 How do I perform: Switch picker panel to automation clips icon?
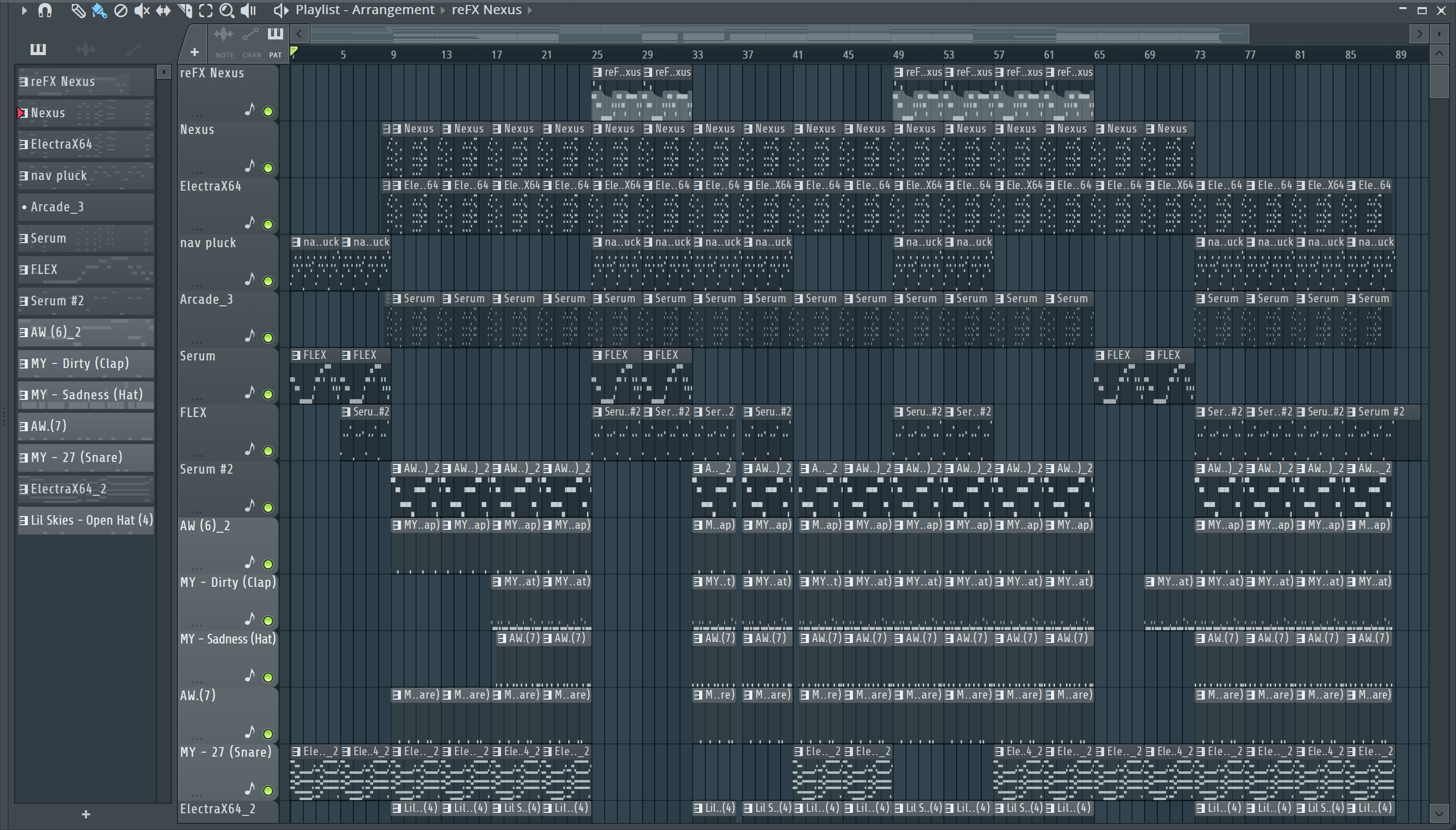click(133, 50)
